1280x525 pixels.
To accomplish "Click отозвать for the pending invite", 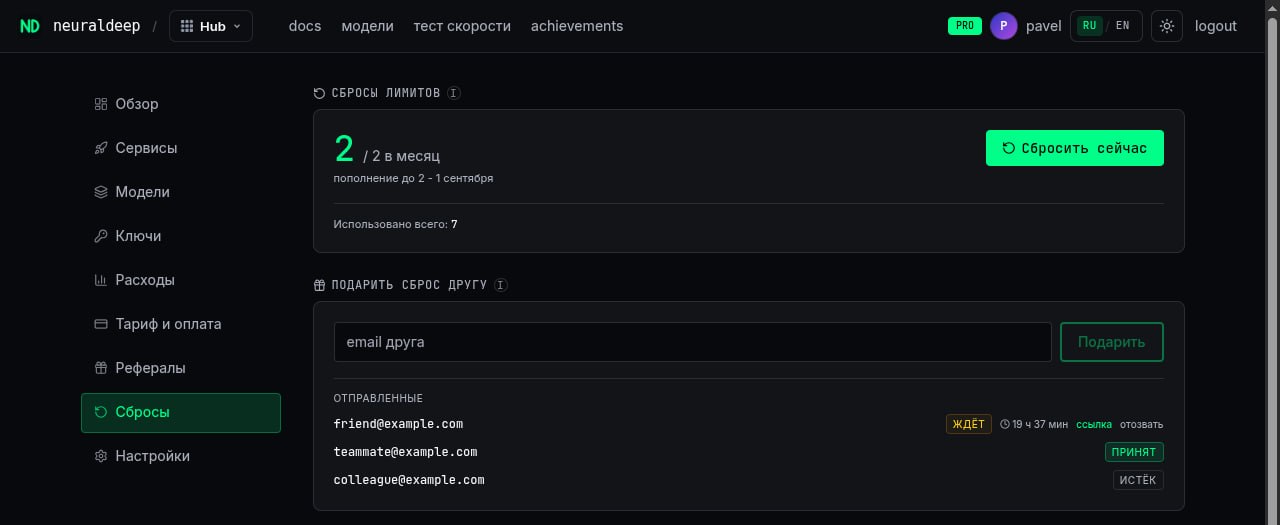I will pos(1141,424).
